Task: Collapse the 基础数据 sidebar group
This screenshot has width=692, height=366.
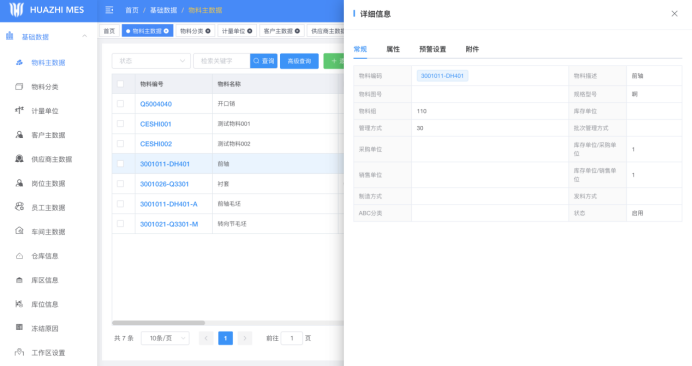Action: coord(84,36)
